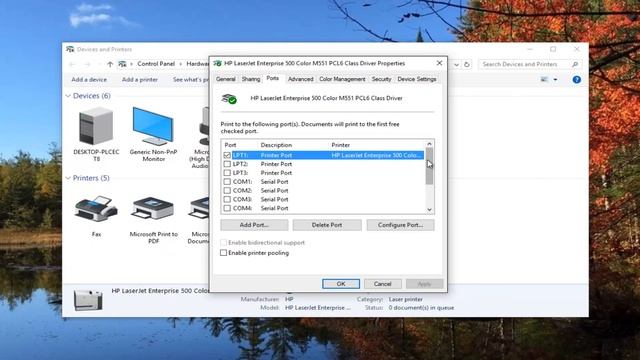Click OK in the properties dialog
Image resolution: width=640 pixels, height=360 pixels.
(341, 284)
